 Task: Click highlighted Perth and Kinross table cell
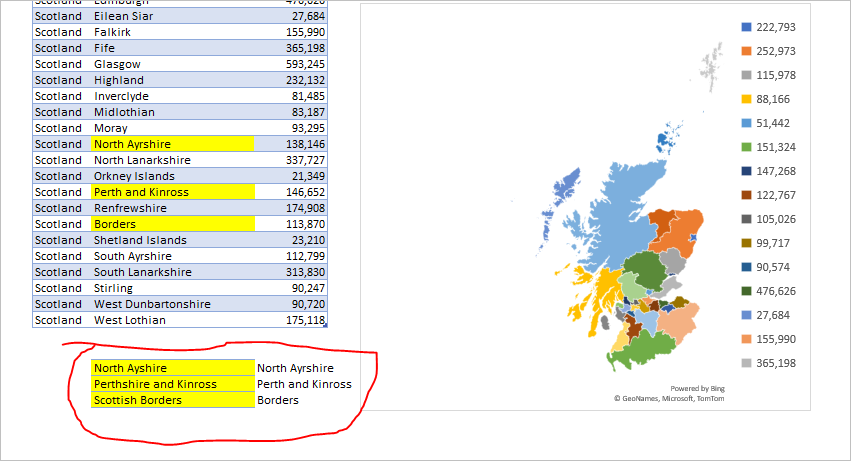click(x=173, y=192)
